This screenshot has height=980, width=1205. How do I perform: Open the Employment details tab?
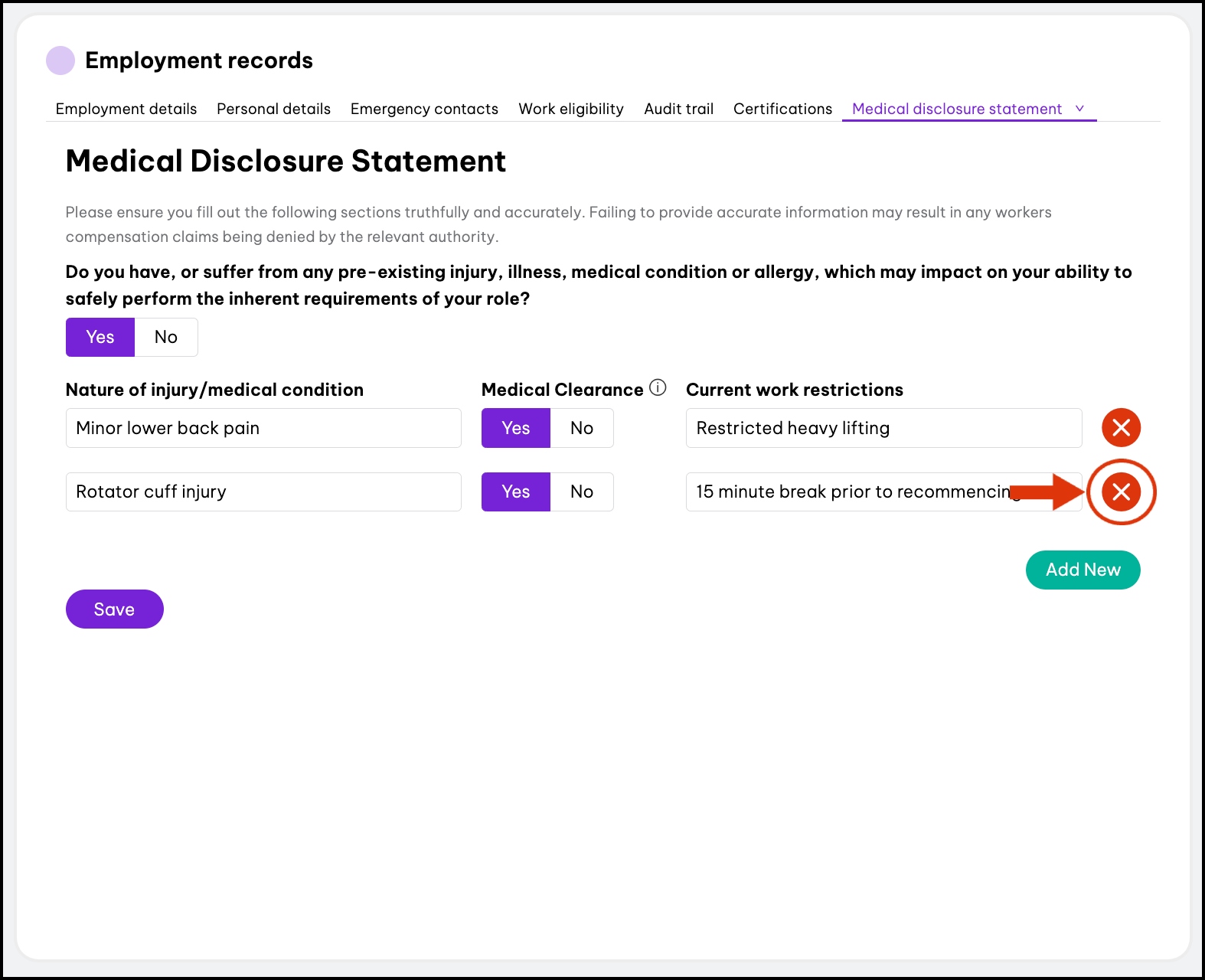126,109
